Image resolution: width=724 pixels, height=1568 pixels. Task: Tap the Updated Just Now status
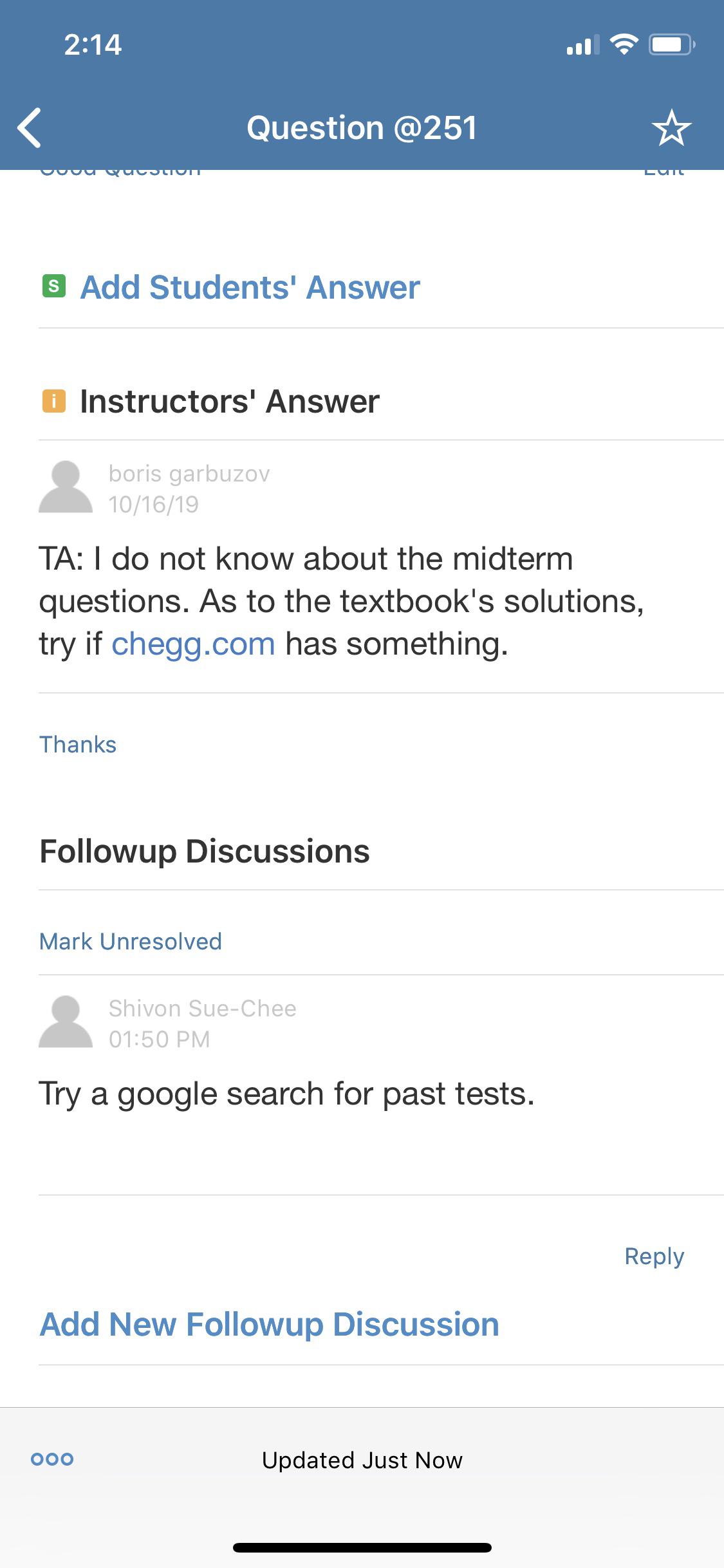click(x=362, y=1460)
